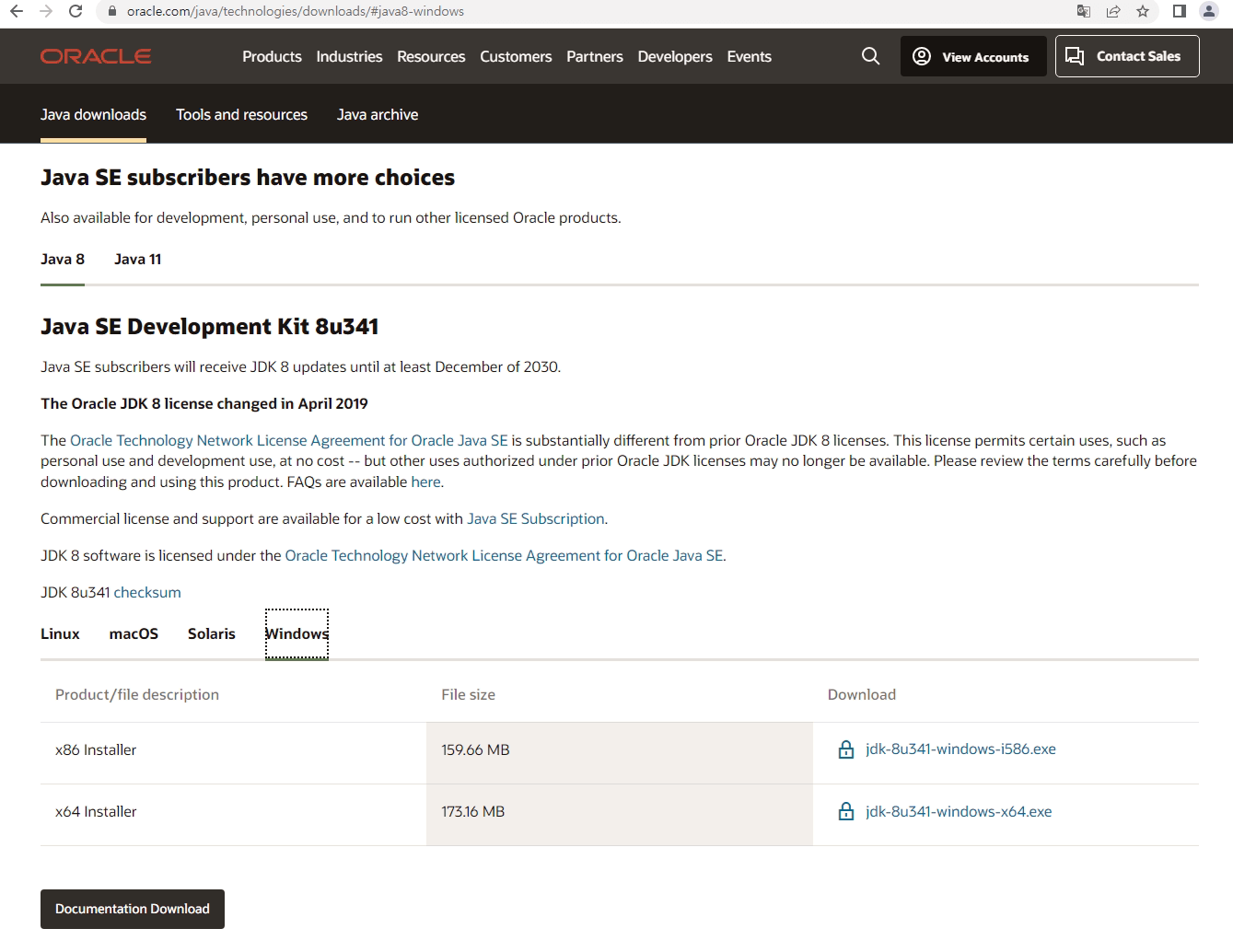Open the license agreement link after 'licensed under the'
Image resolution: width=1233 pixels, height=952 pixels.
point(504,555)
